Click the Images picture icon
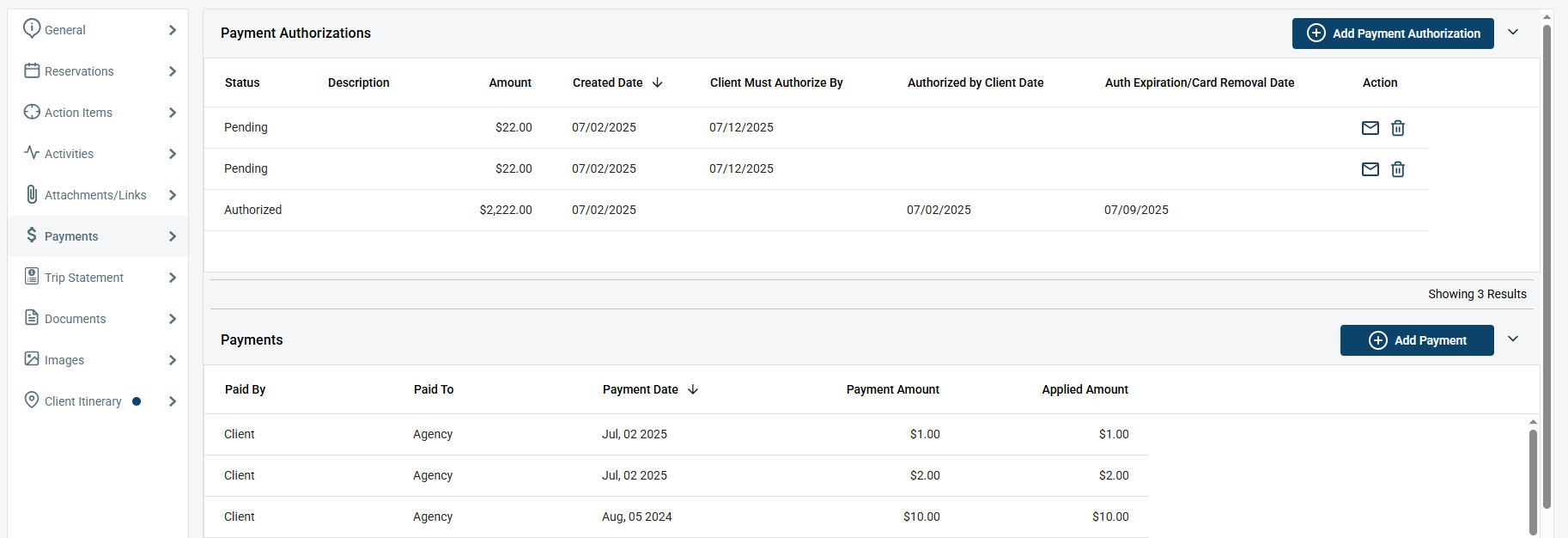This screenshot has width=1568, height=538. [x=32, y=358]
